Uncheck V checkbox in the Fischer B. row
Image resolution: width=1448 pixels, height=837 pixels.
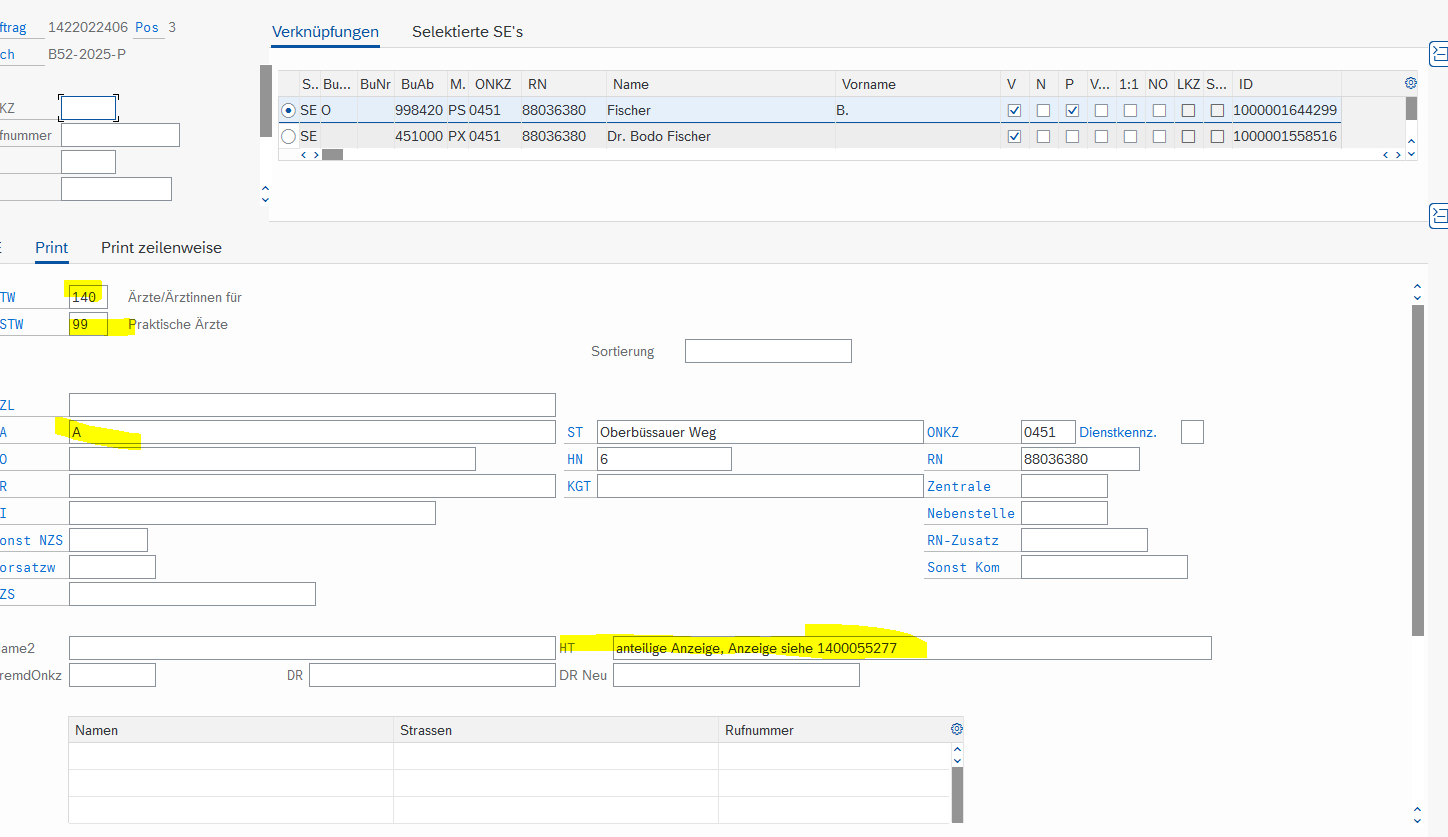coord(1014,110)
